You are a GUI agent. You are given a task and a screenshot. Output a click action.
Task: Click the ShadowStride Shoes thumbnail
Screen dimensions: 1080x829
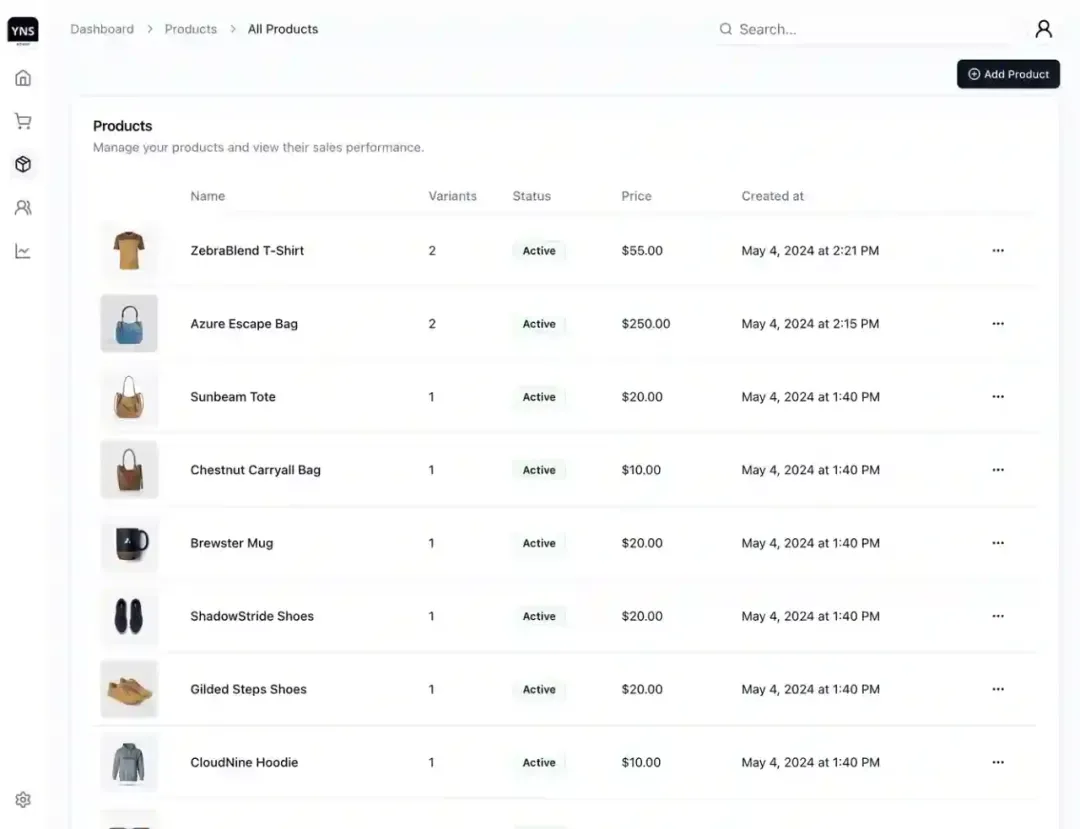click(129, 616)
